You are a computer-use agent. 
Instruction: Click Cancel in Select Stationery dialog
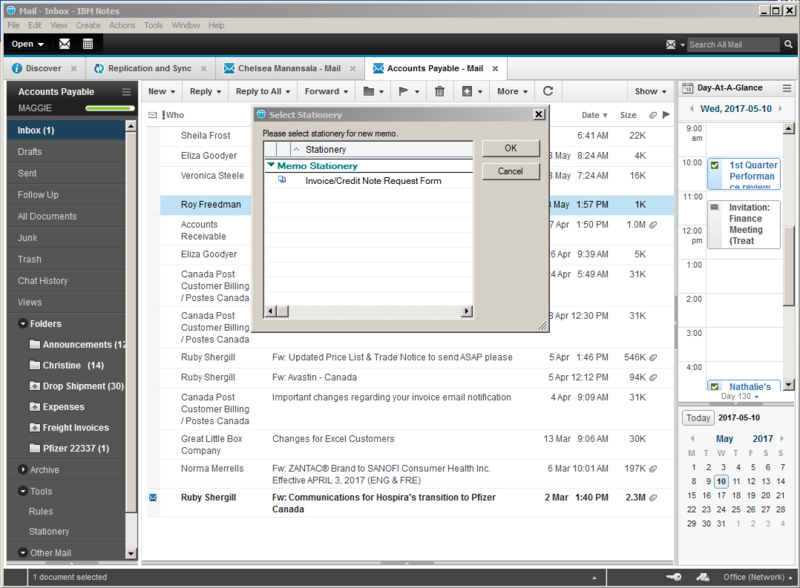(511, 171)
